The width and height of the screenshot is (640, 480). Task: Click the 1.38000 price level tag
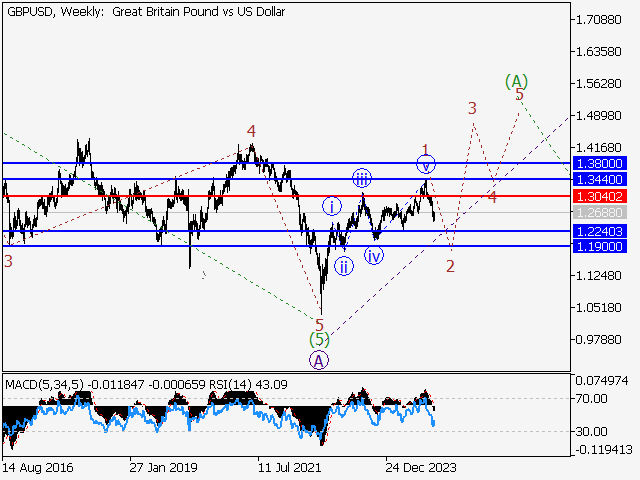600,163
